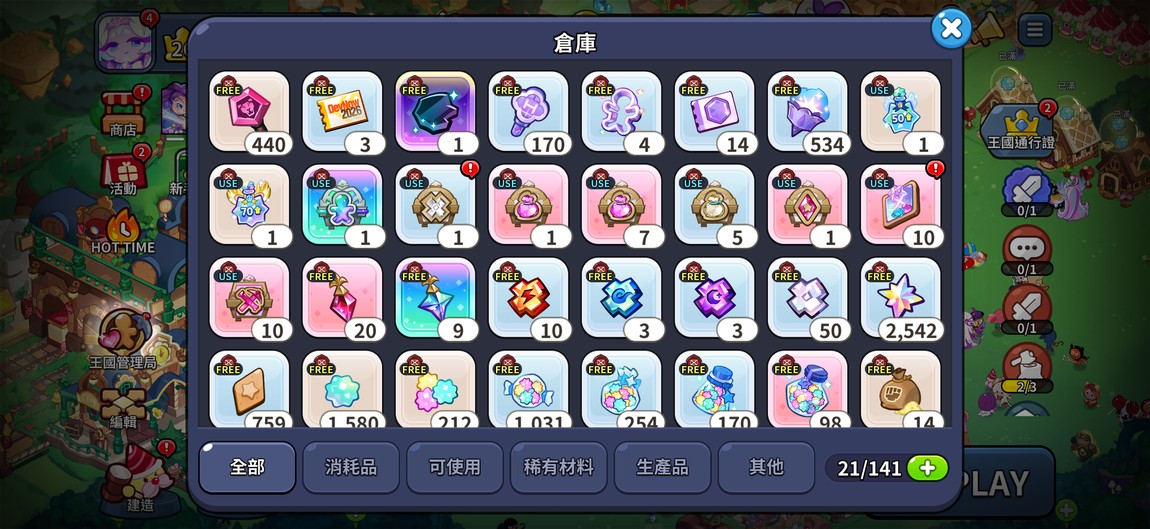Open the 活動 events gift icon

[x=123, y=172]
